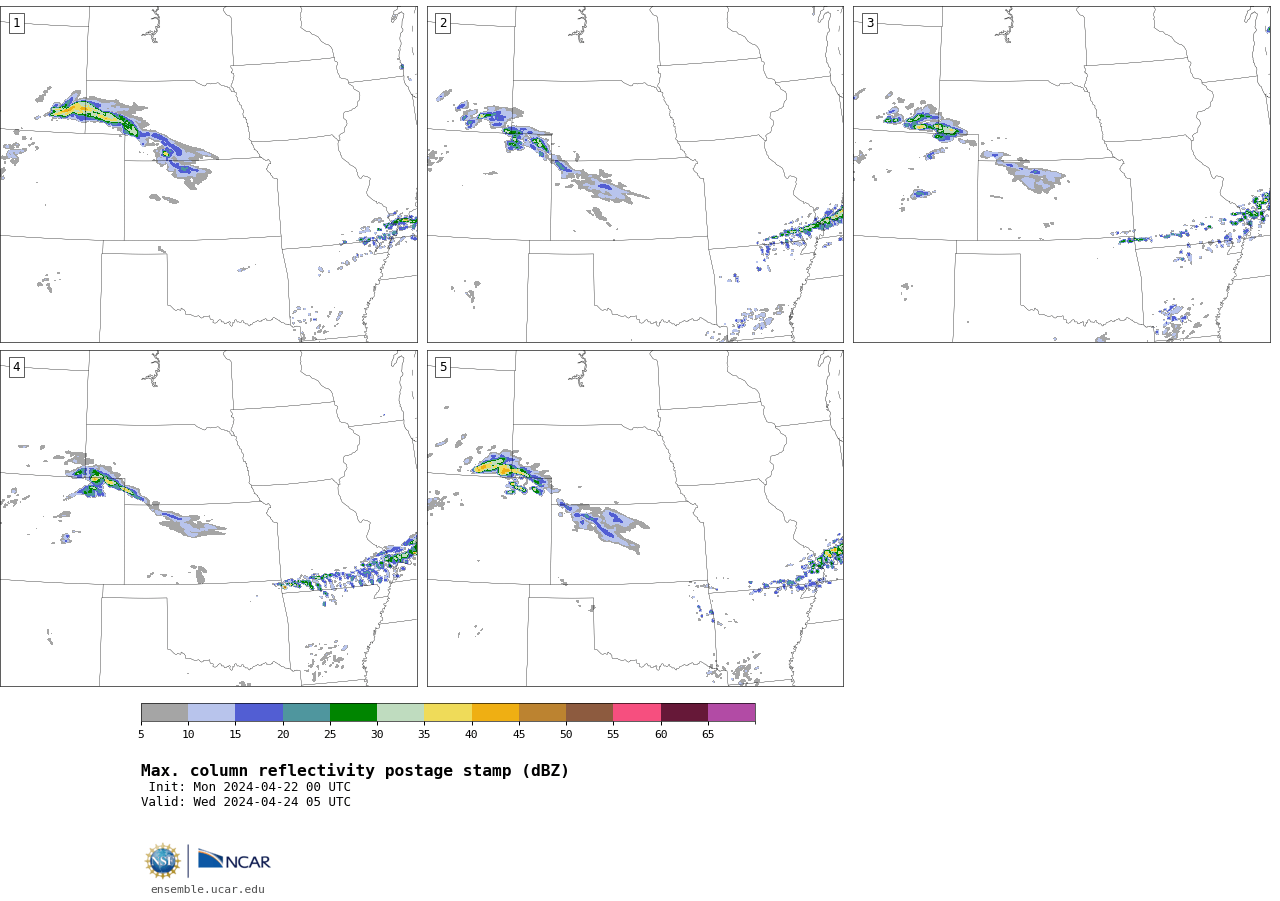Click the colorbar tick label 50

point(566,735)
